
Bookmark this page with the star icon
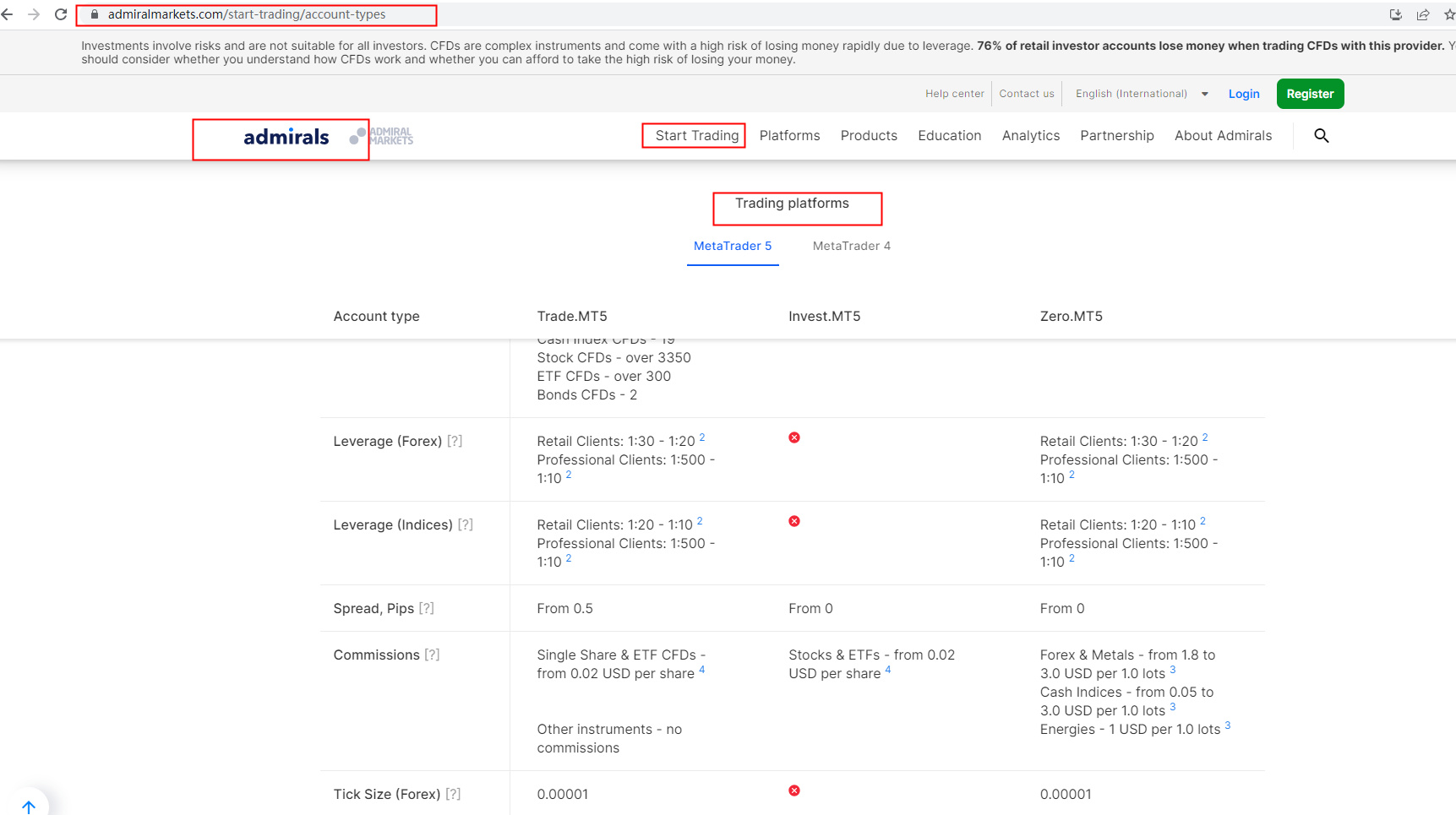pos(1449,14)
